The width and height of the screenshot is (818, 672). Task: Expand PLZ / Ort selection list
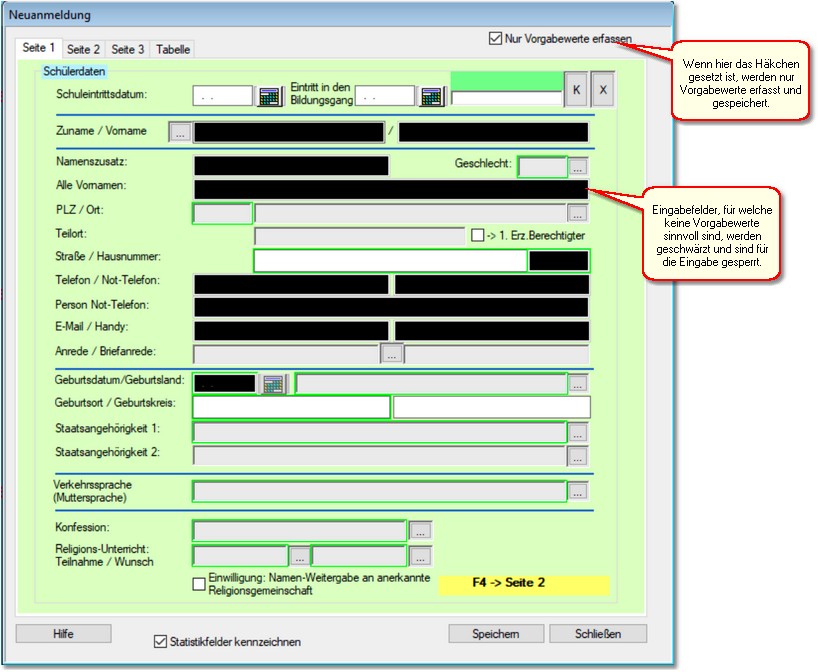tap(577, 213)
